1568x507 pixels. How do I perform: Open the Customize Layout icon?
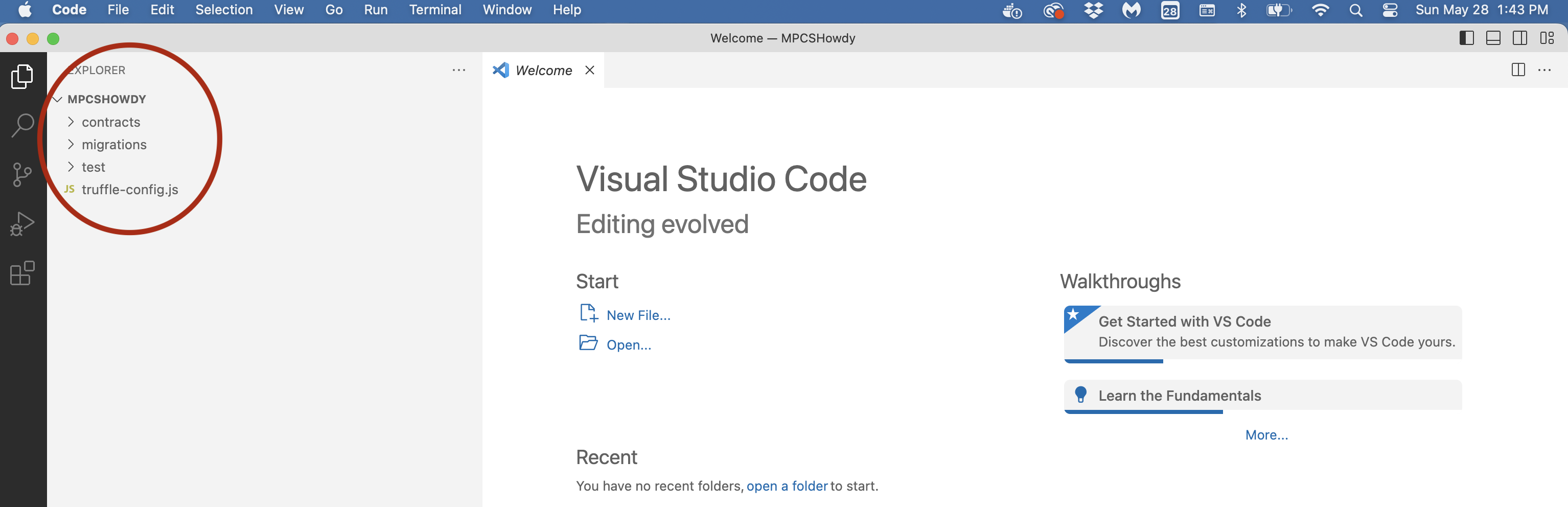coord(1547,38)
